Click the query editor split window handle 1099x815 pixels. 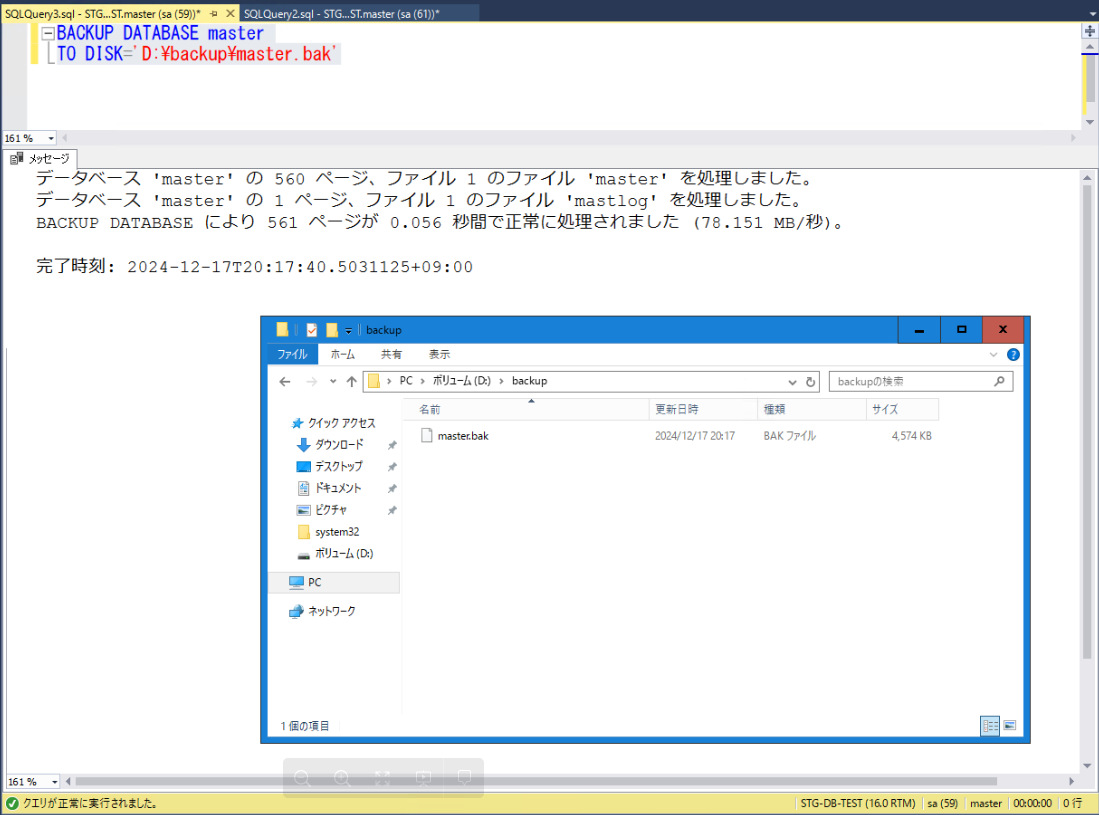coord(1089,31)
